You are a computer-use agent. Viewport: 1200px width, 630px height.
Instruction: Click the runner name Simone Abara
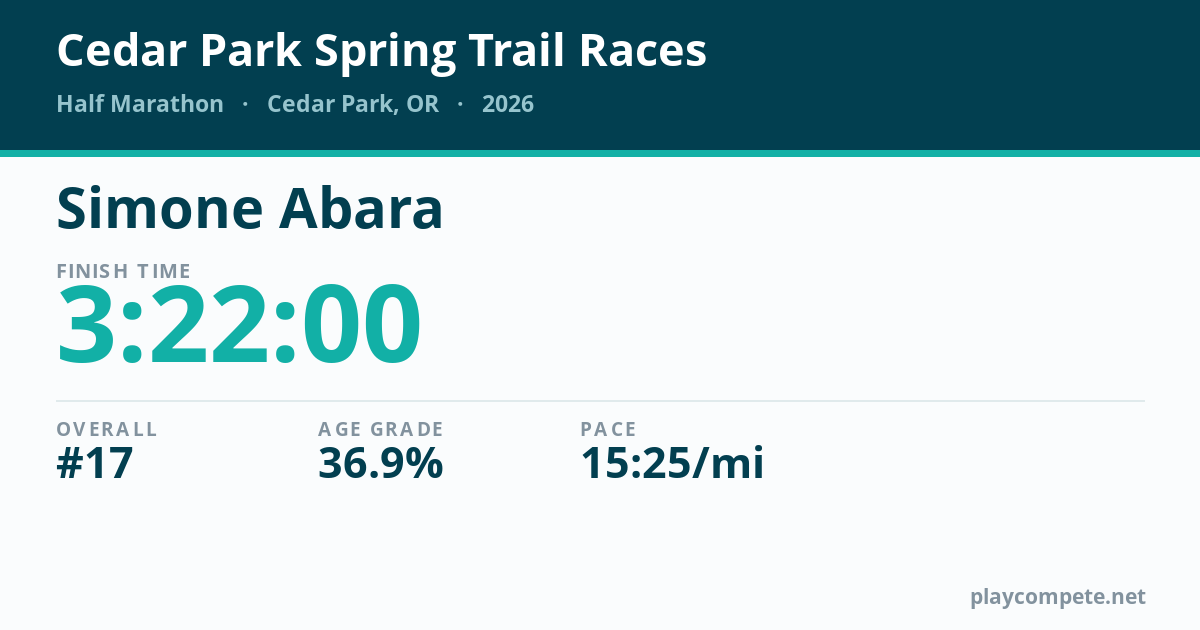coord(250,209)
